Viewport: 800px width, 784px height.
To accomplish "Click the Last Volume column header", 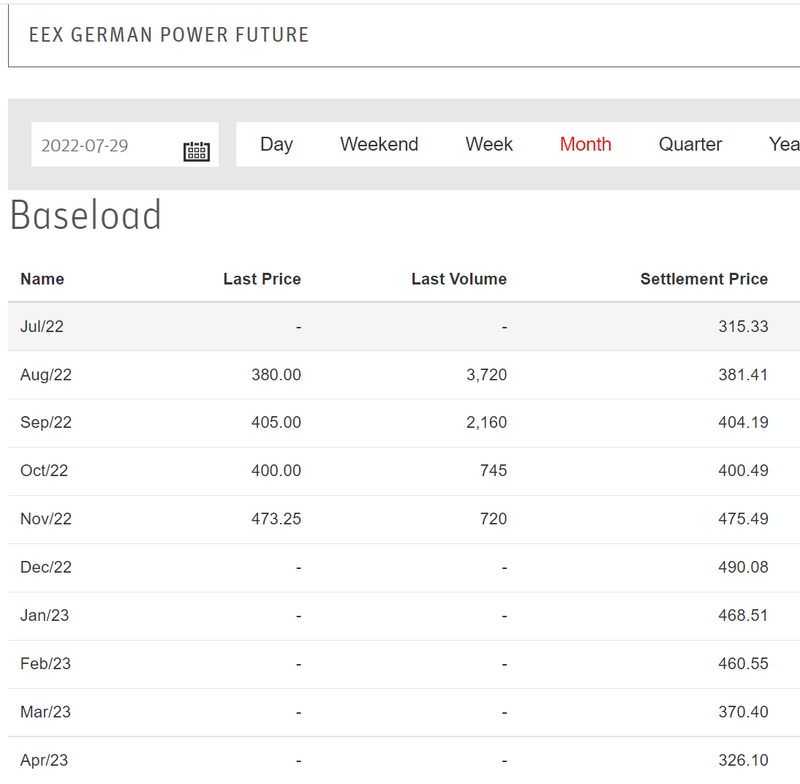I will (459, 279).
